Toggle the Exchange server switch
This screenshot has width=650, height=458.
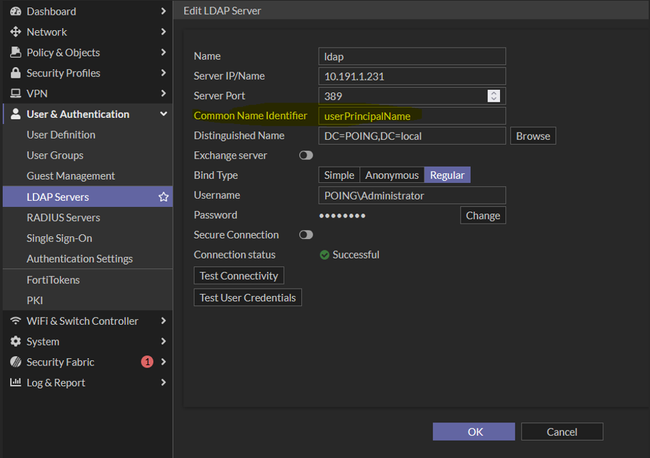click(x=306, y=155)
